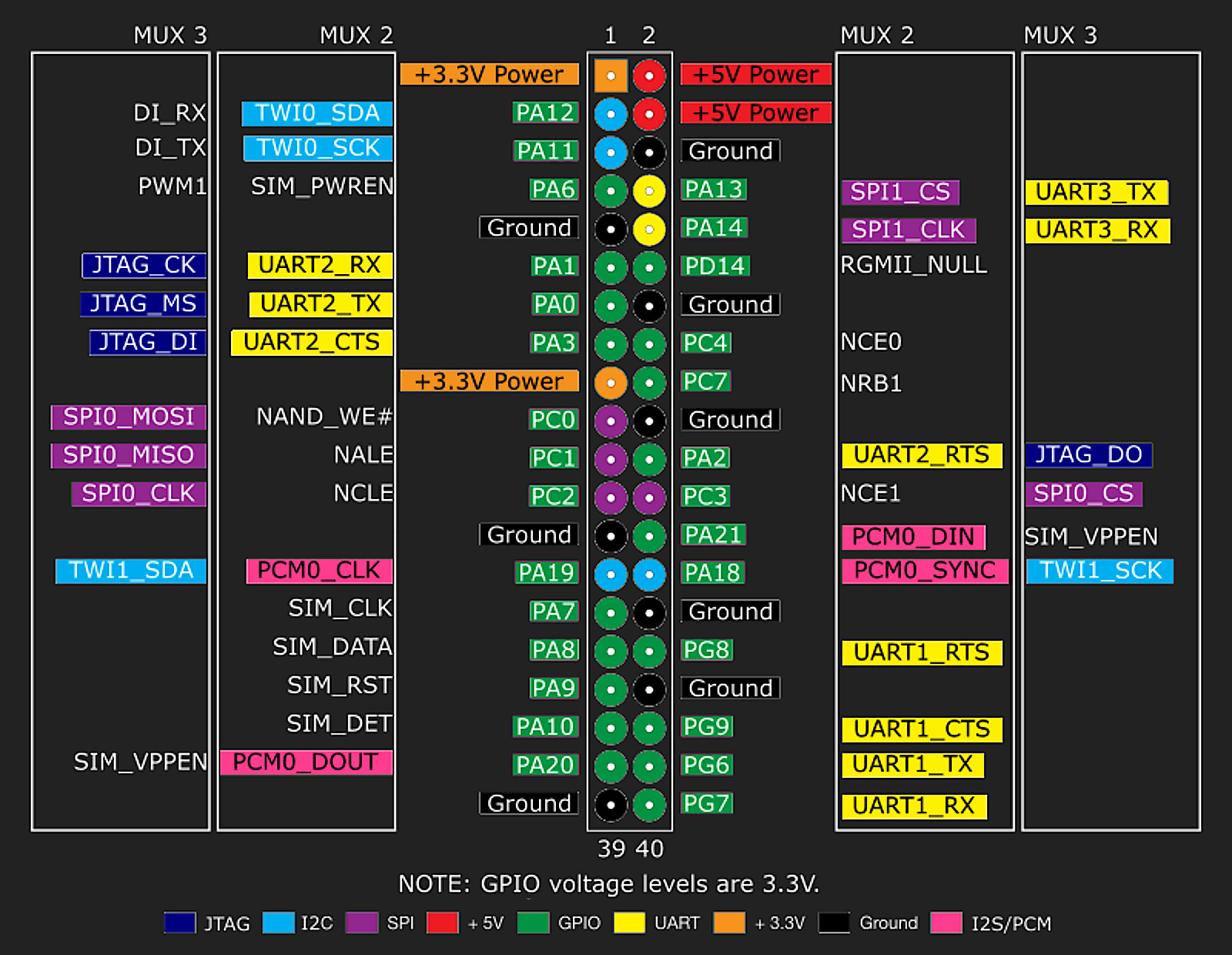1232x955 pixels.
Task: Click the +5V red legend swatch
Action: [443, 923]
